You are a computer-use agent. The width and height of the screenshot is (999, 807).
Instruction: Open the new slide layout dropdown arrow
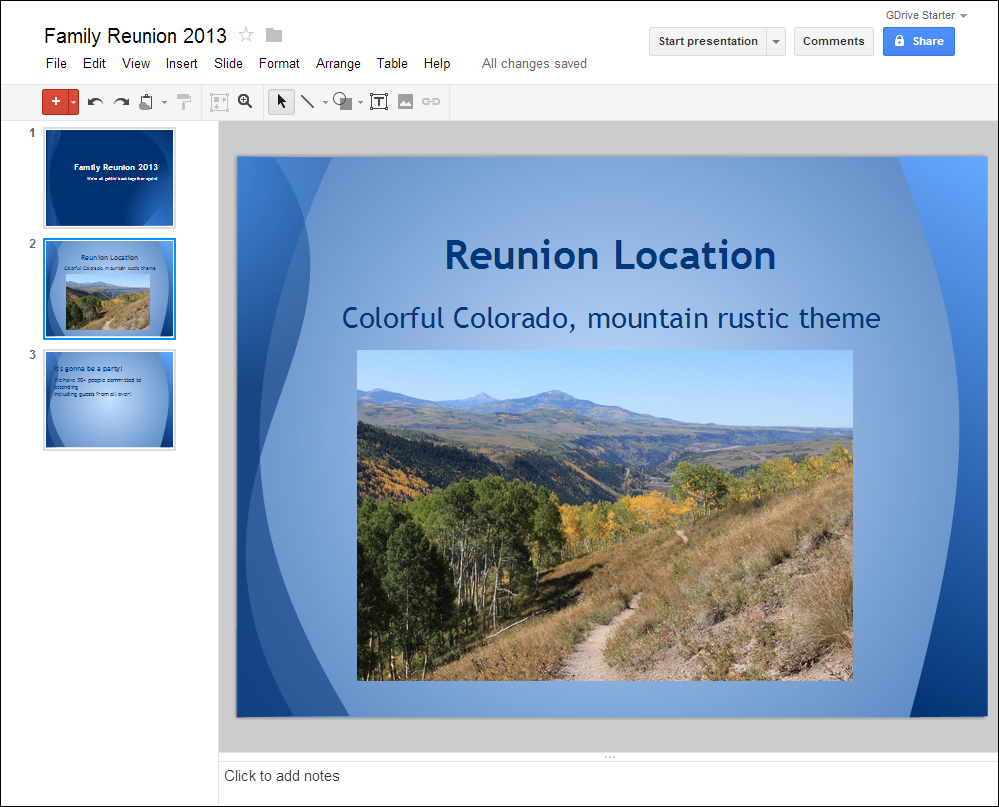[73, 102]
